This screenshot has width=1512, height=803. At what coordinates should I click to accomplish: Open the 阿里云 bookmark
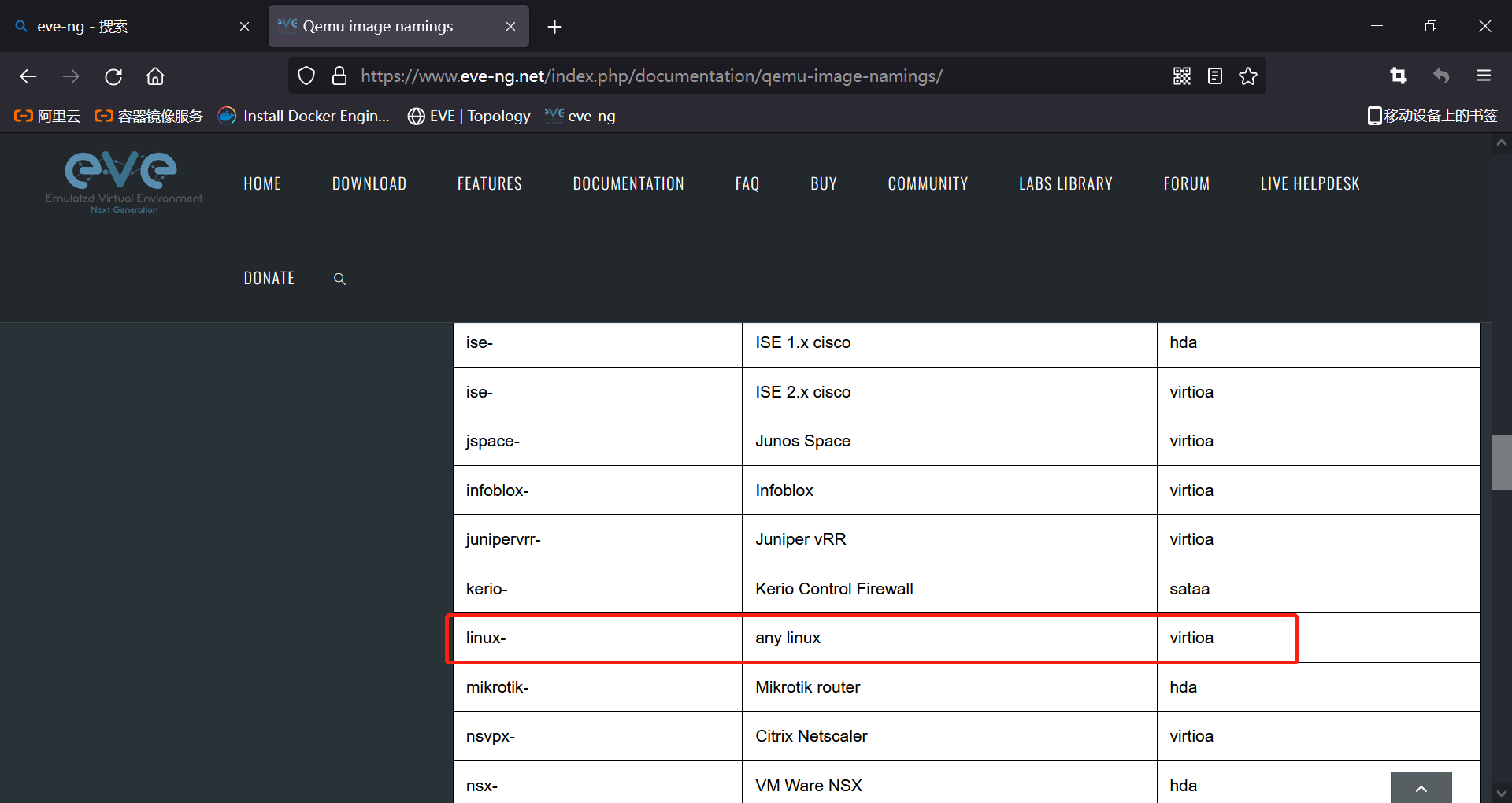click(47, 117)
